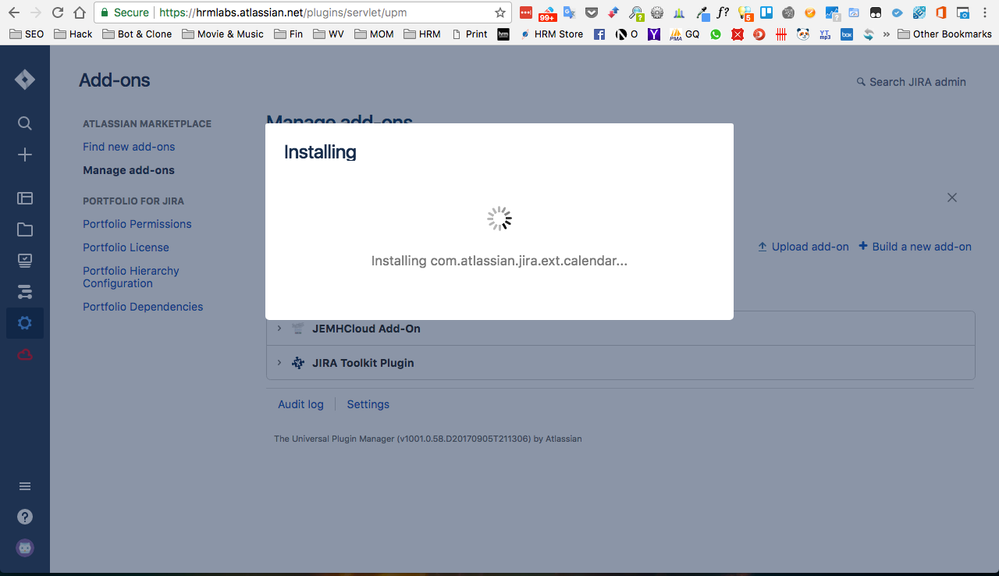This screenshot has width=999, height=576.
Task: Click the WhatFont f? extension icon
Action: pos(722,12)
